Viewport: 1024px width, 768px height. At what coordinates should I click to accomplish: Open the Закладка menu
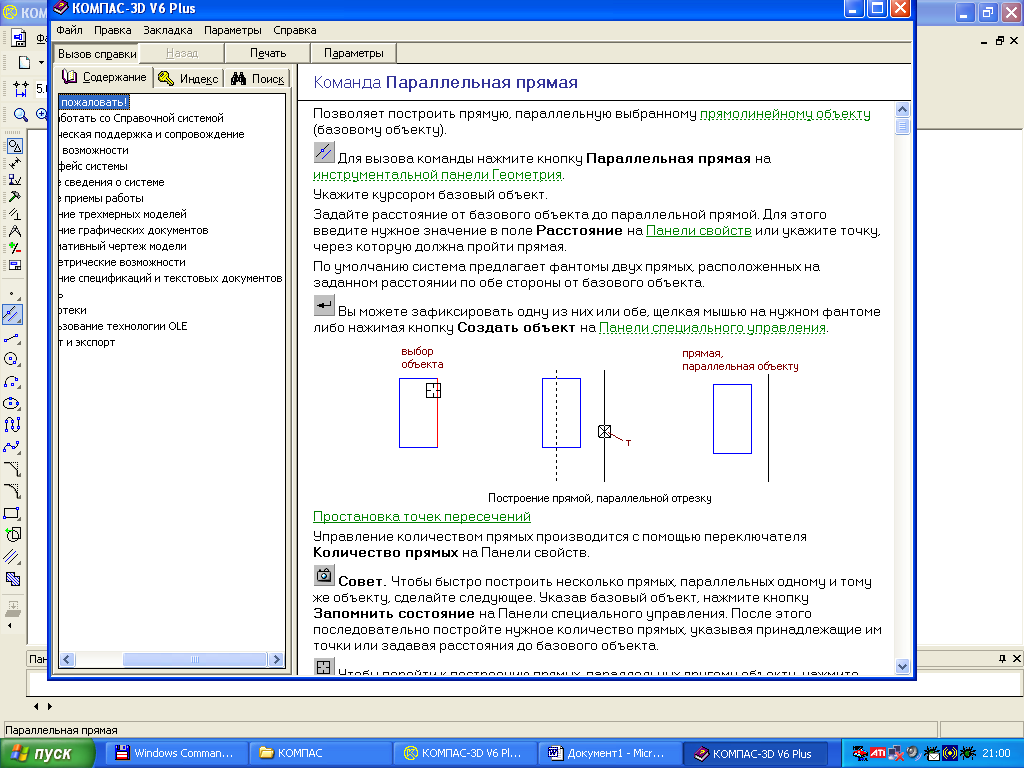click(x=168, y=30)
